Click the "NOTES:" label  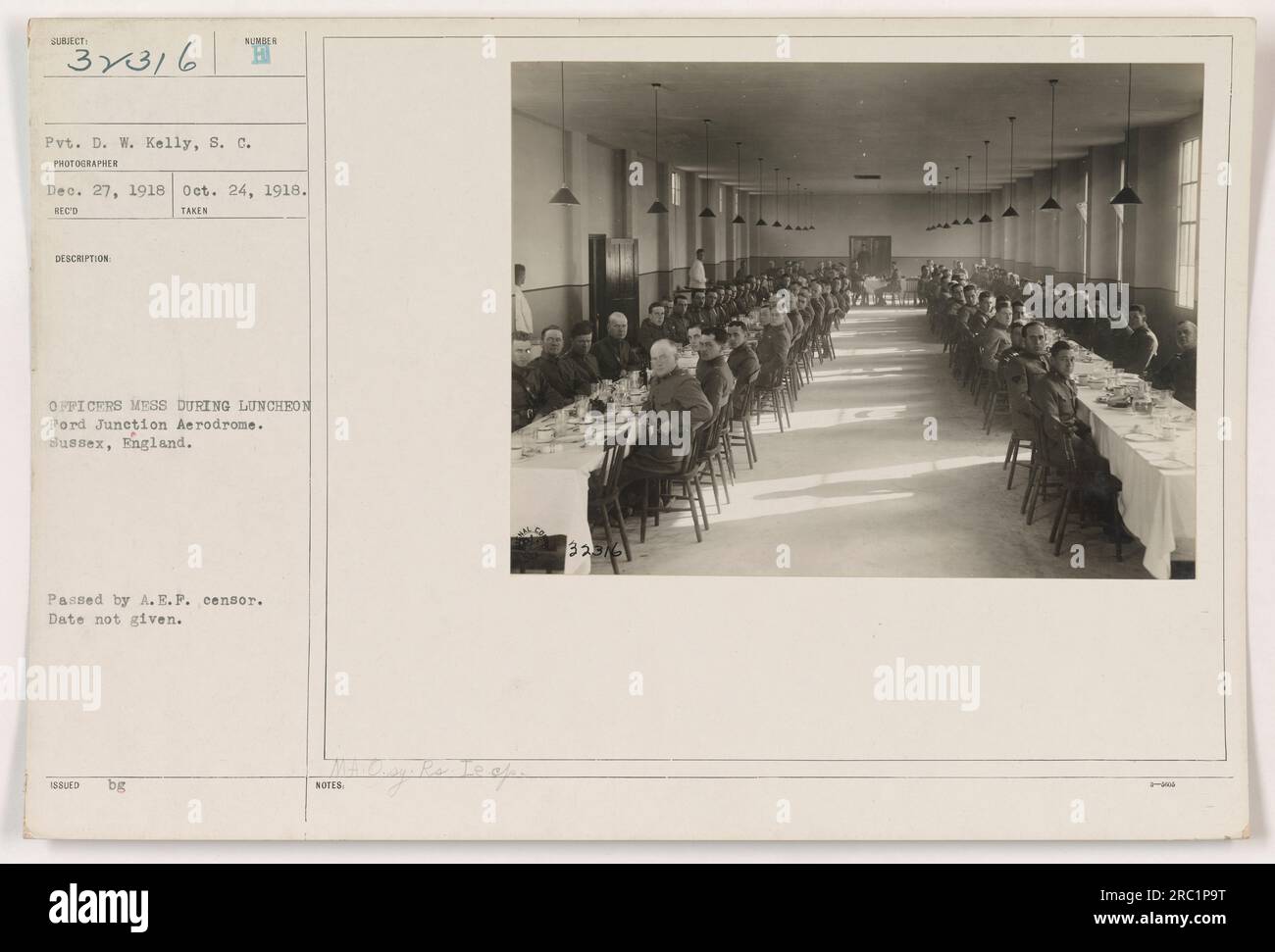tap(331, 785)
